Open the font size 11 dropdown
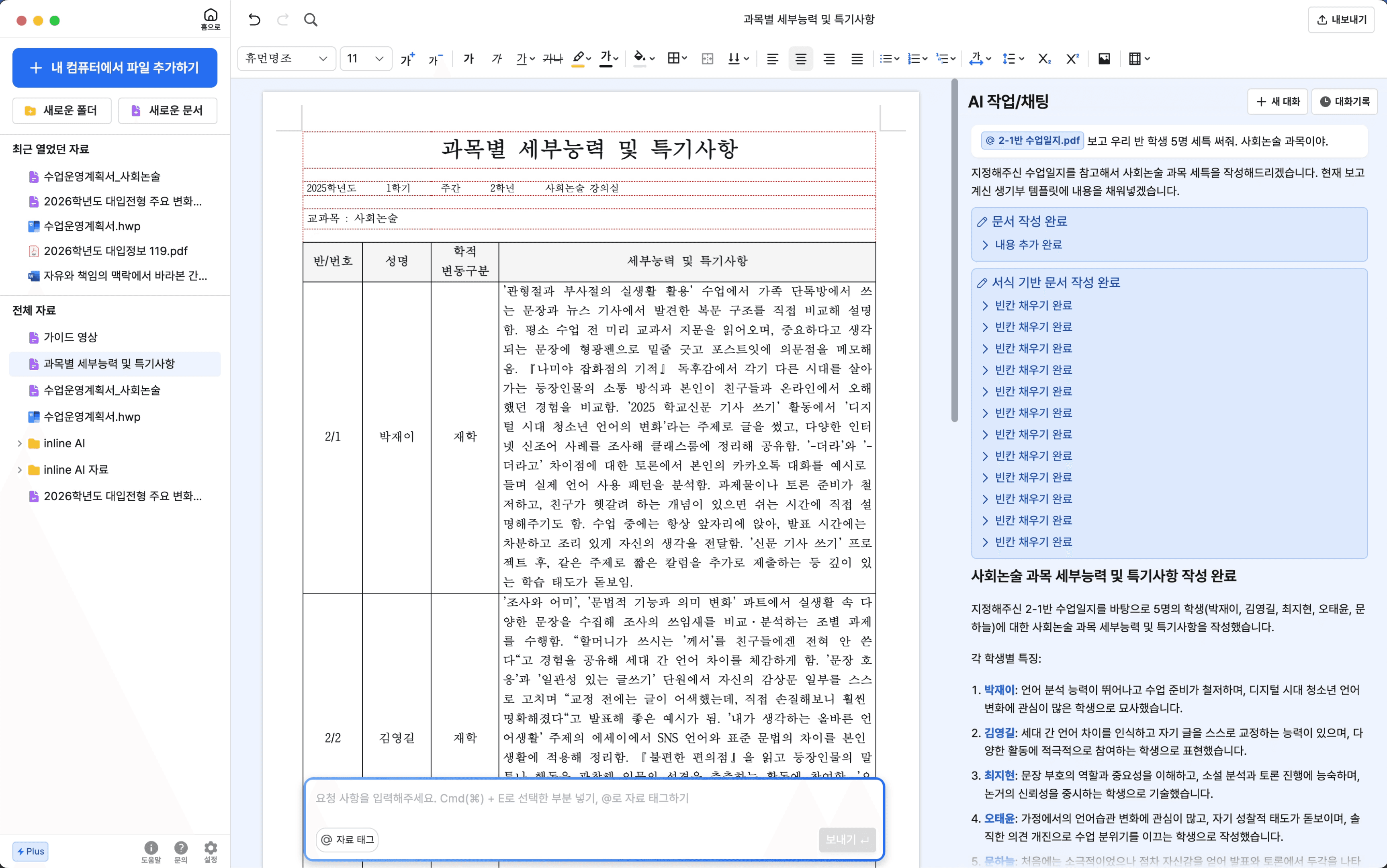Image resolution: width=1387 pixels, height=868 pixels. point(366,59)
